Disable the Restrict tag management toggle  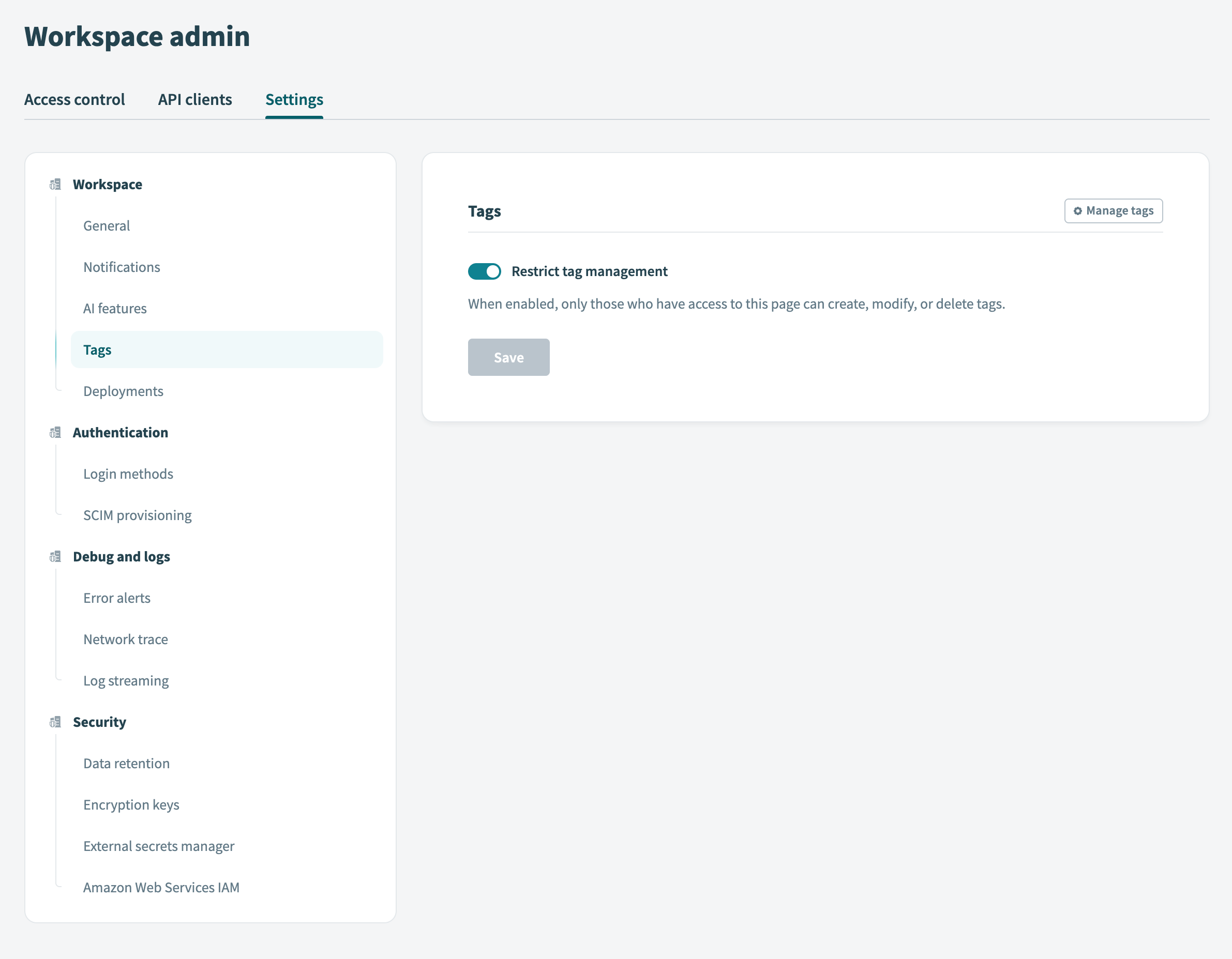pos(484,271)
